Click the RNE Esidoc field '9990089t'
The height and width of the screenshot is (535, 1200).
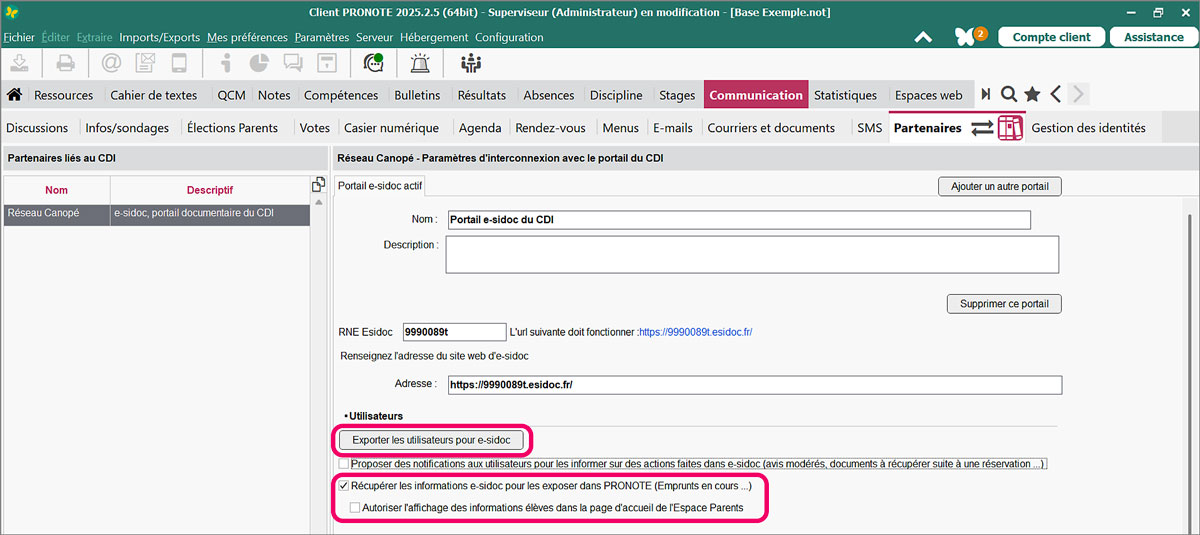pyautogui.click(x=454, y=332)
